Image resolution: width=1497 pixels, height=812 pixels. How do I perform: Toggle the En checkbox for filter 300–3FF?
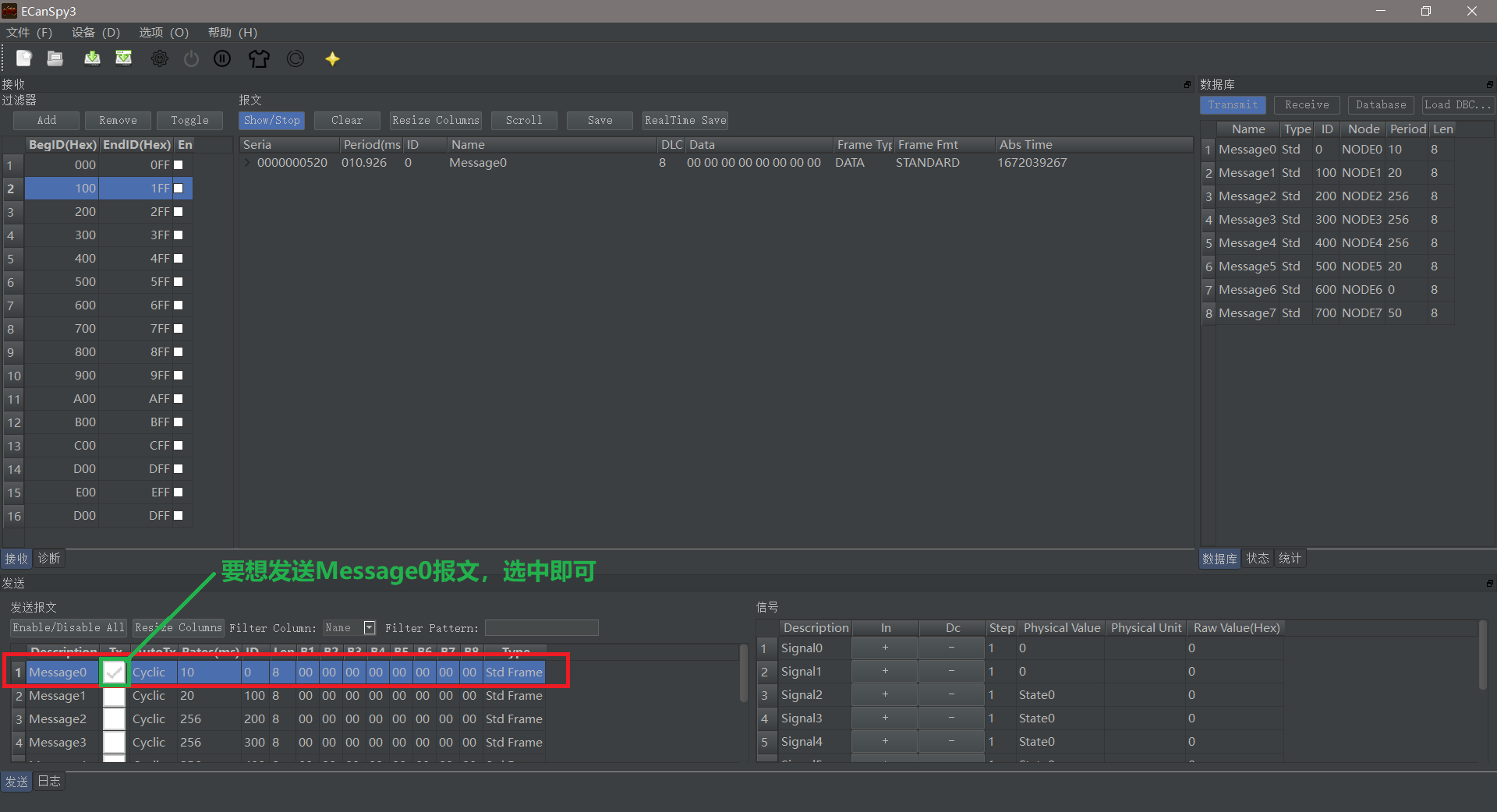179,235
